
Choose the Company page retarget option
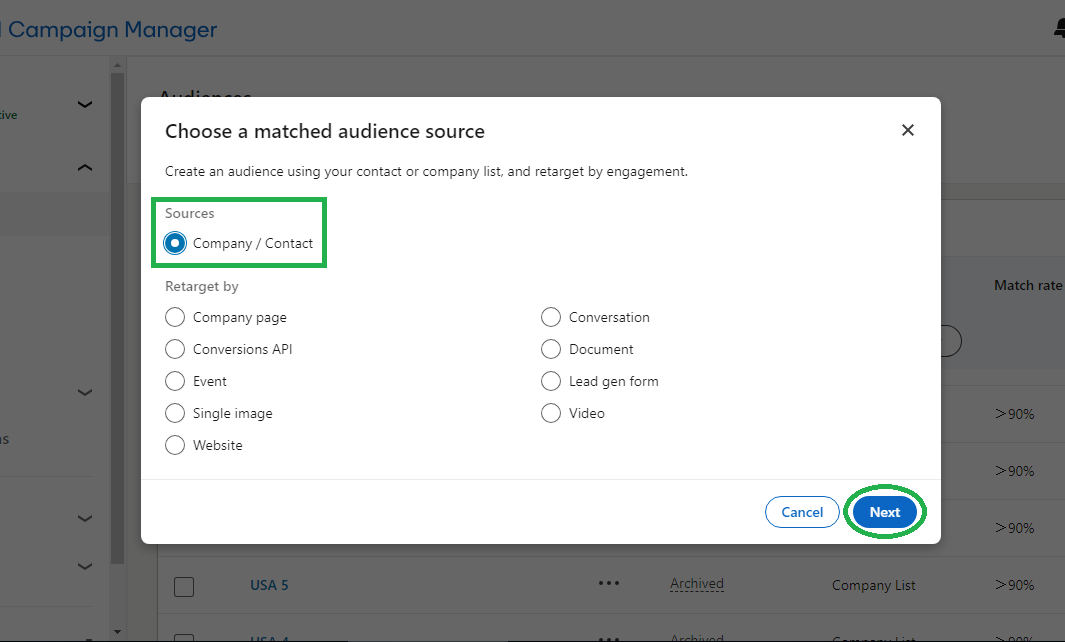[175, 317]
